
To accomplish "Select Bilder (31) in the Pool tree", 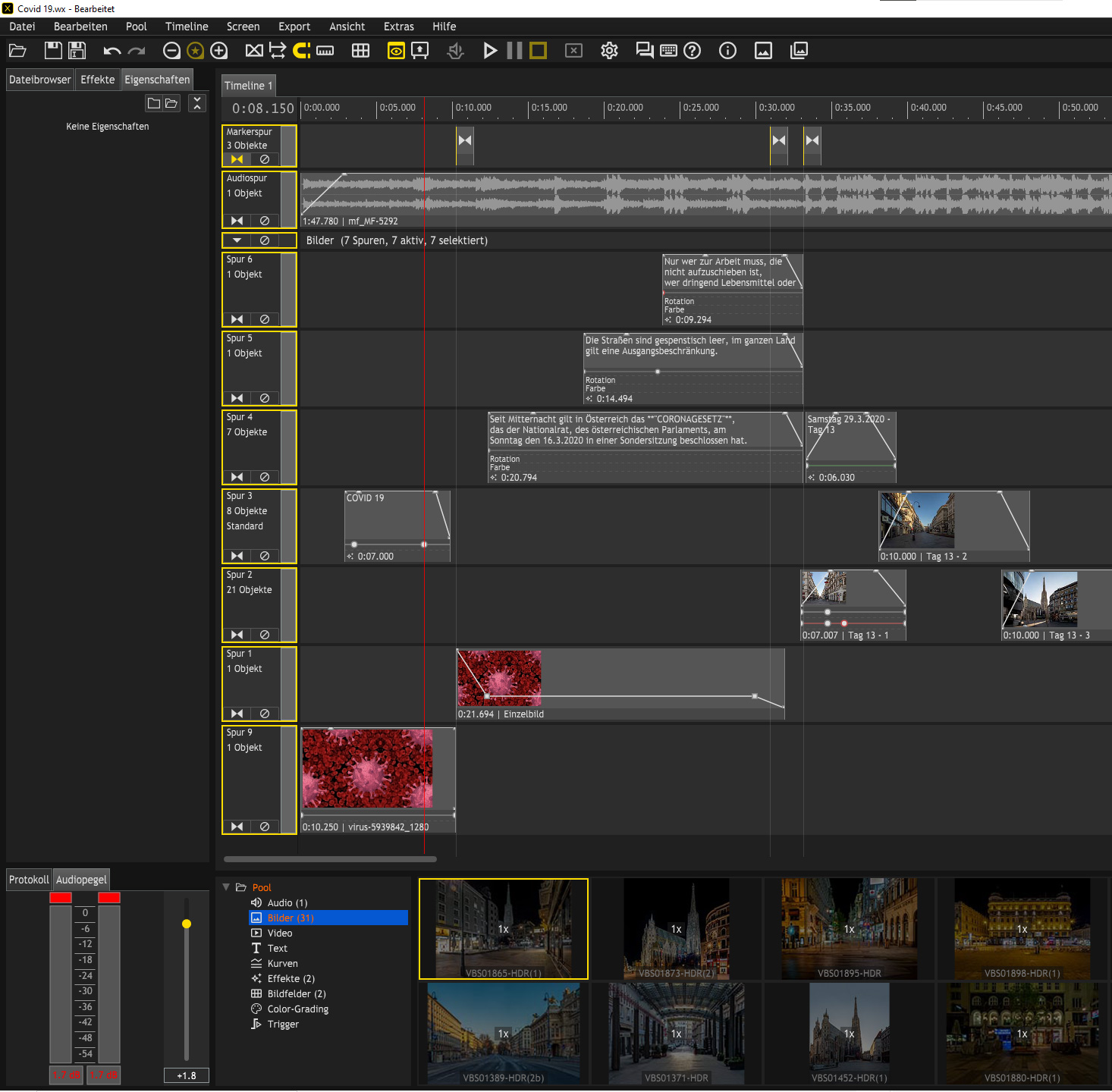I will pyautogui.click(x=328, y=918).
